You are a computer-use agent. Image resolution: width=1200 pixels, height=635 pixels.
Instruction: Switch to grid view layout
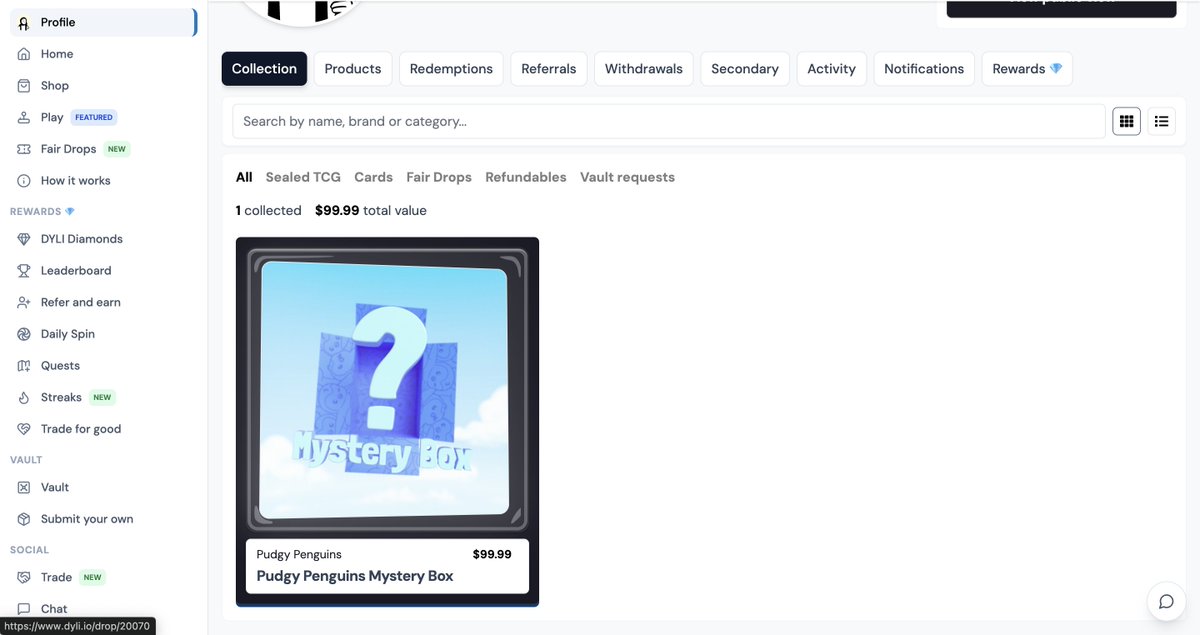point(1127,121)
